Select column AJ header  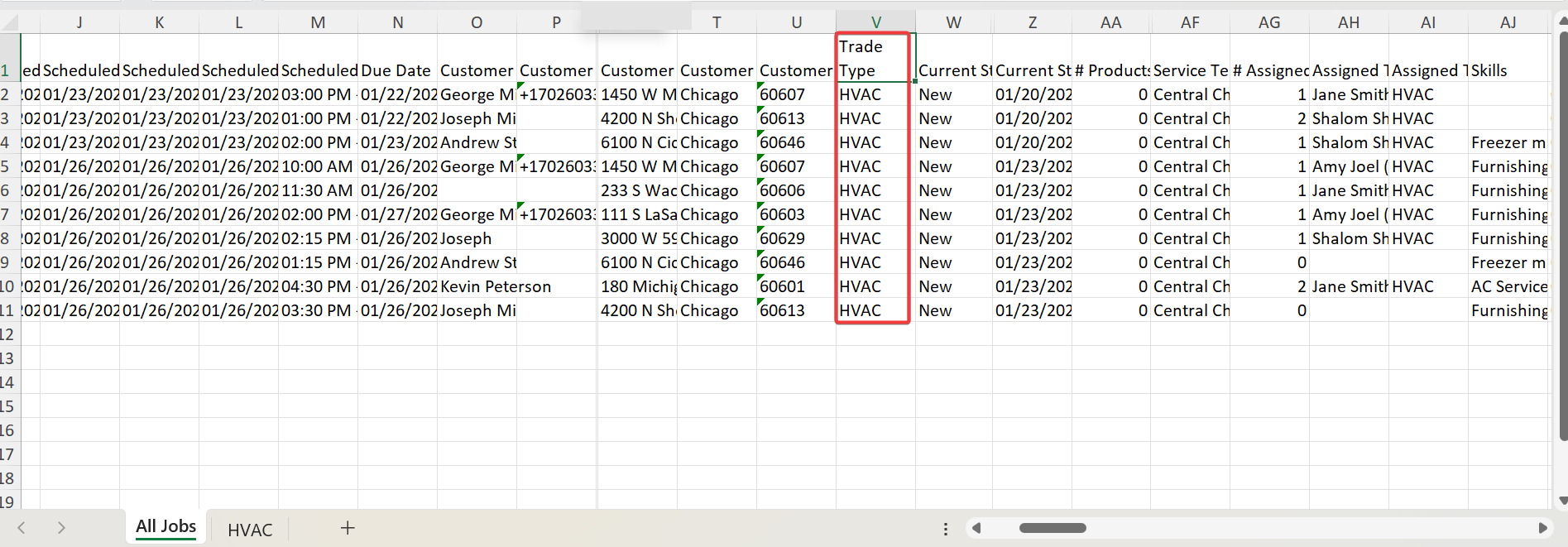point(1508,22)
